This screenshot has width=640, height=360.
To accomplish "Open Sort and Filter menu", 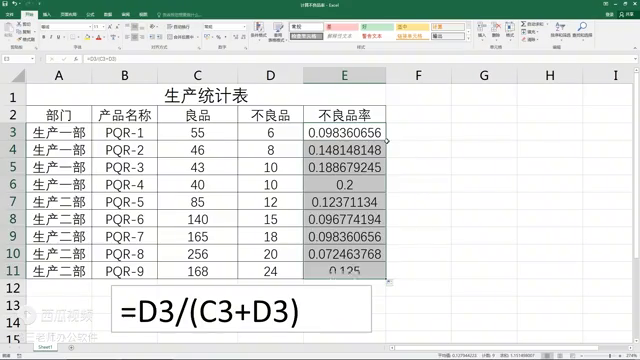I will pyautogui.click(x=561, y=30).
